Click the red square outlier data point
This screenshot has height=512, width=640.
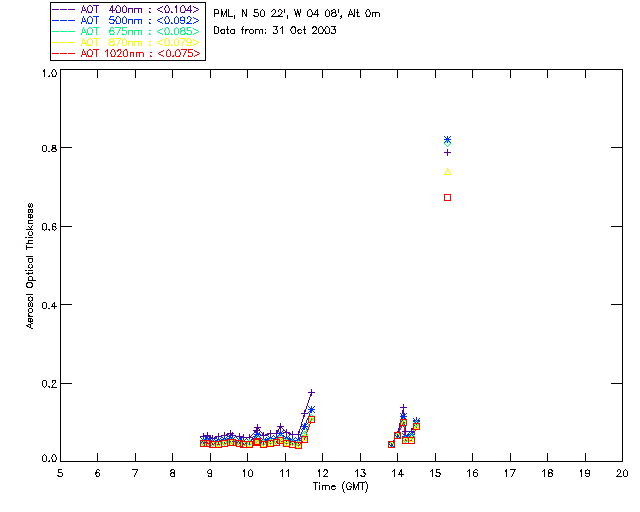(x=447, y=198)
